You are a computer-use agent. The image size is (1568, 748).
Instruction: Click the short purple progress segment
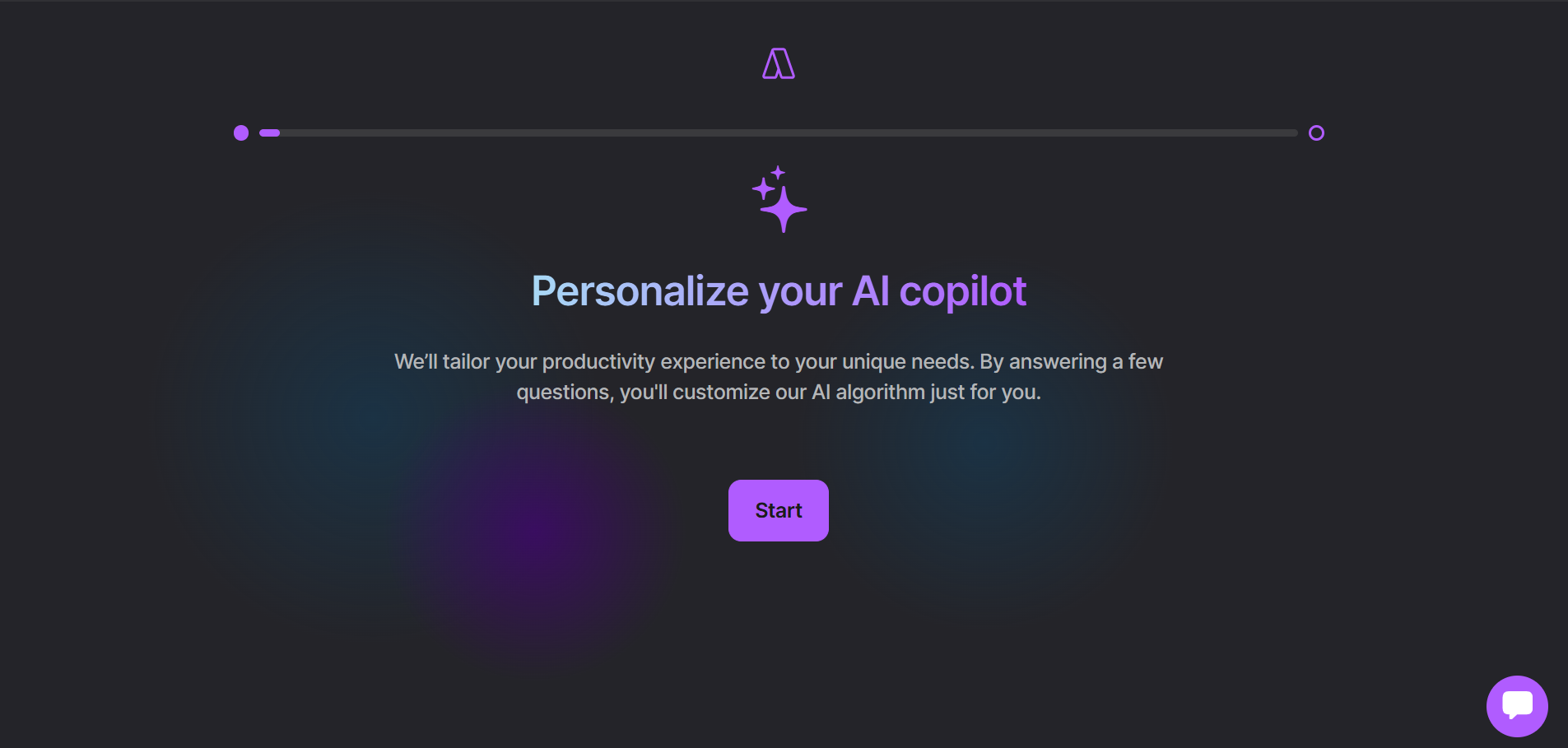[270, 132]
